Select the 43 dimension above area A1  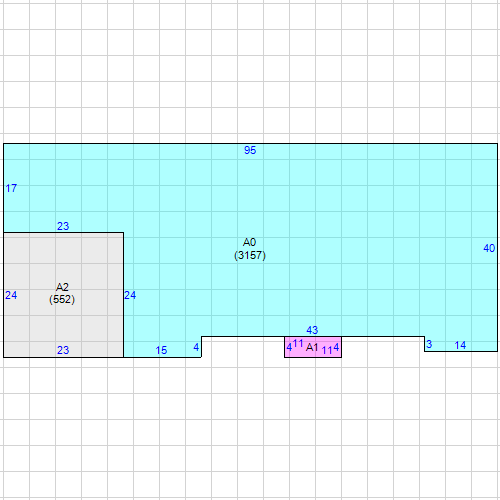(x=312, y=330)
